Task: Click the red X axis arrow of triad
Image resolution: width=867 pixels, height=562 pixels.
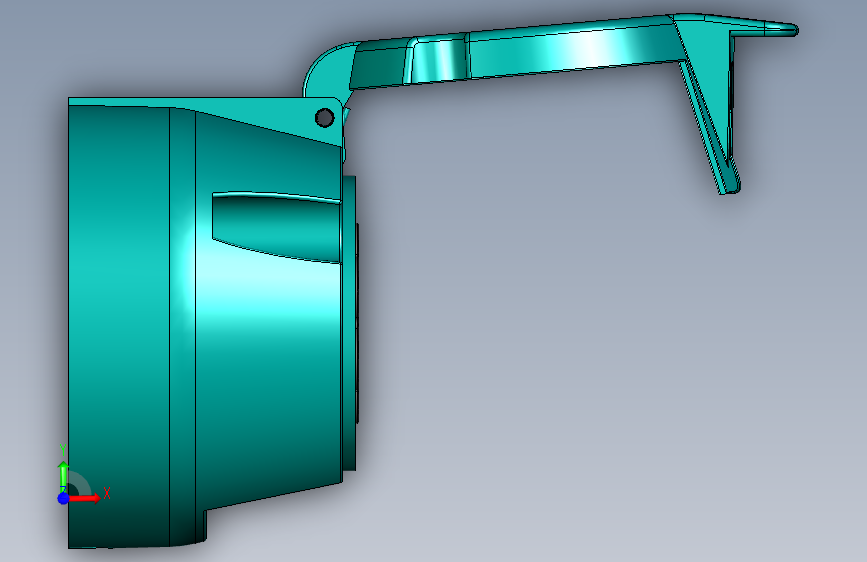Action: (85, 498)
